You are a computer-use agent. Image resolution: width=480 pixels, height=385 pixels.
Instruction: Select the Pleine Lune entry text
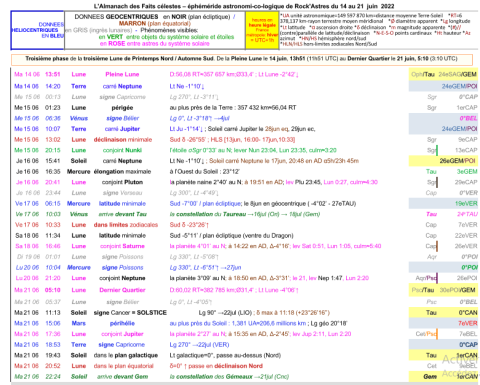pyautogui.click(x=122, y=74)
